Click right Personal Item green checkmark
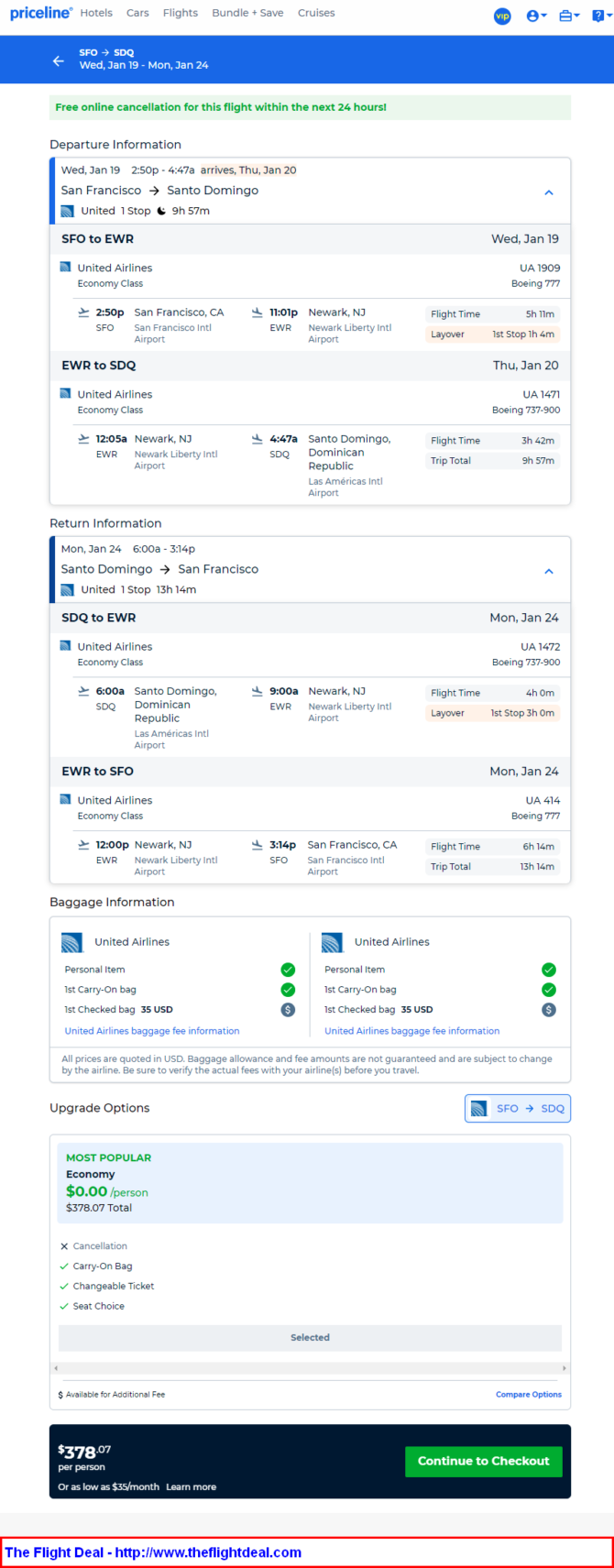 [x=548, y=970]
